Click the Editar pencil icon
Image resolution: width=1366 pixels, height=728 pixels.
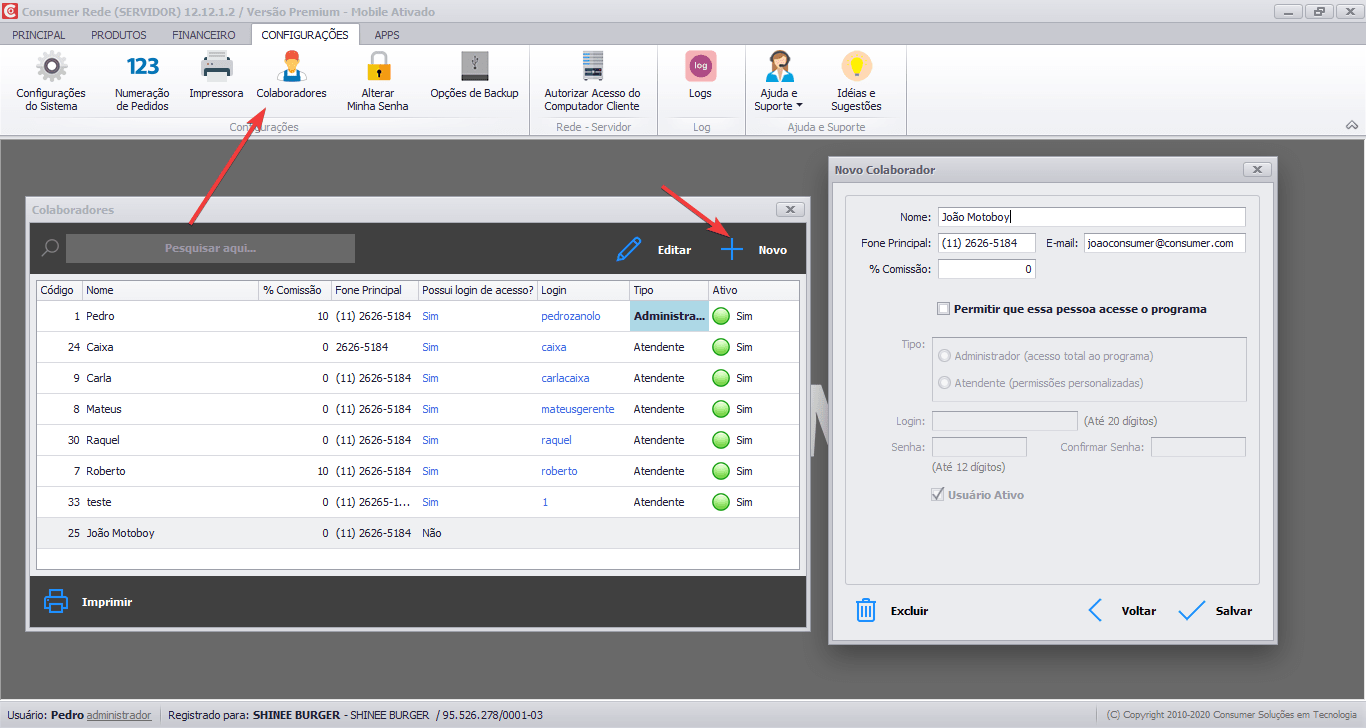pos(629,250)
